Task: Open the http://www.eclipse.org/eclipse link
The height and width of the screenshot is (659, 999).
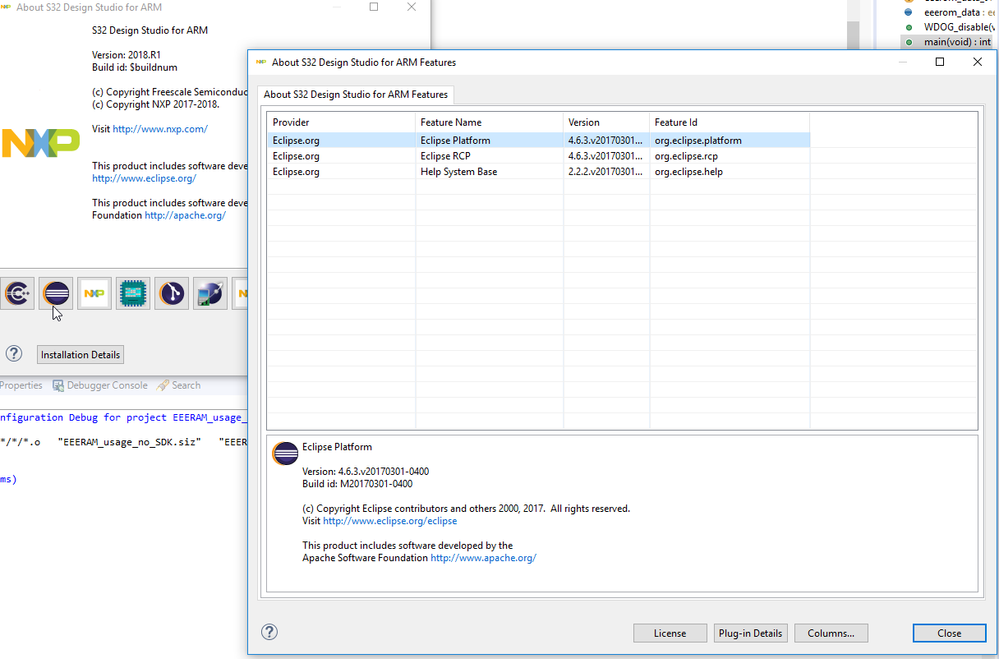Action: pos(390,521)
